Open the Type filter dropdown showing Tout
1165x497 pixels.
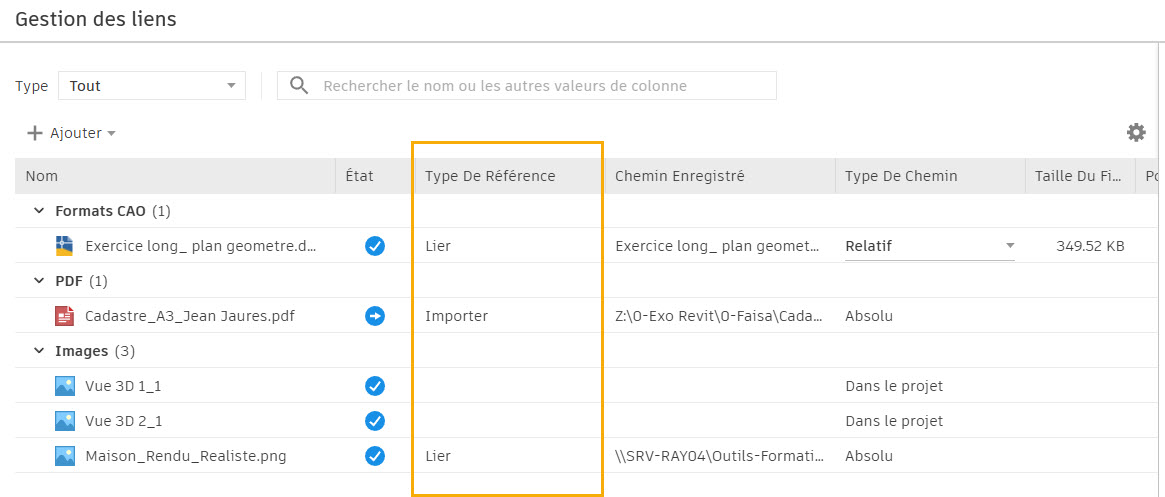(x=151, y=86)
